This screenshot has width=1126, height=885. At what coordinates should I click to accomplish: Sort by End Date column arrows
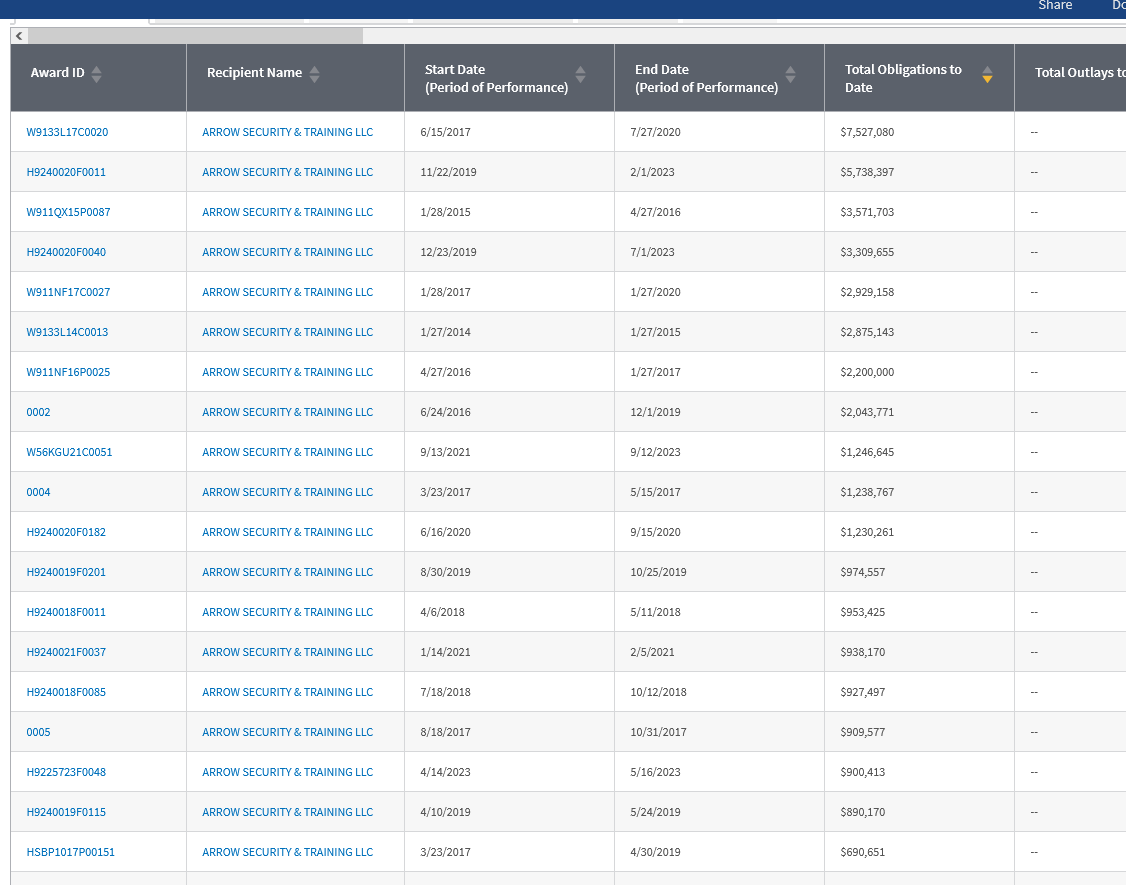pyautogui.click(x=790, y=73)
